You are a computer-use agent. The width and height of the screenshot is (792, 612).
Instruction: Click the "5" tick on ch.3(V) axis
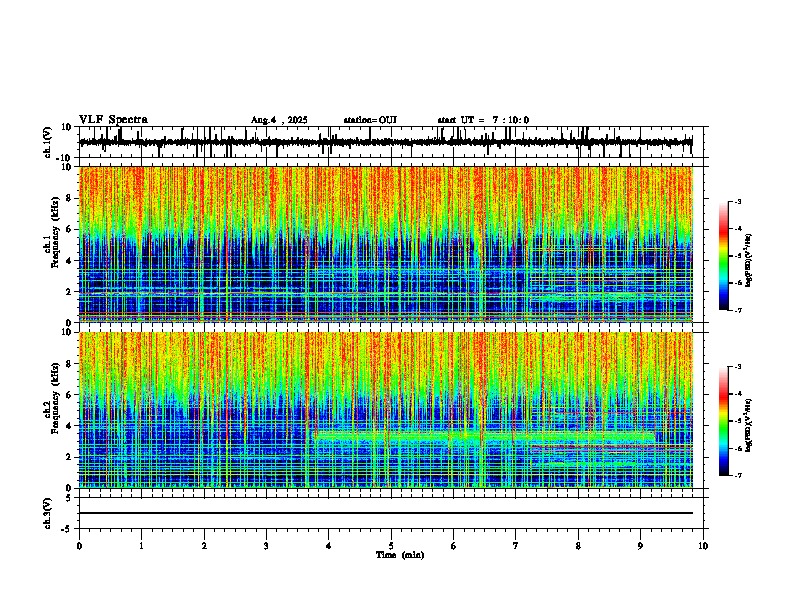(70, 498)
